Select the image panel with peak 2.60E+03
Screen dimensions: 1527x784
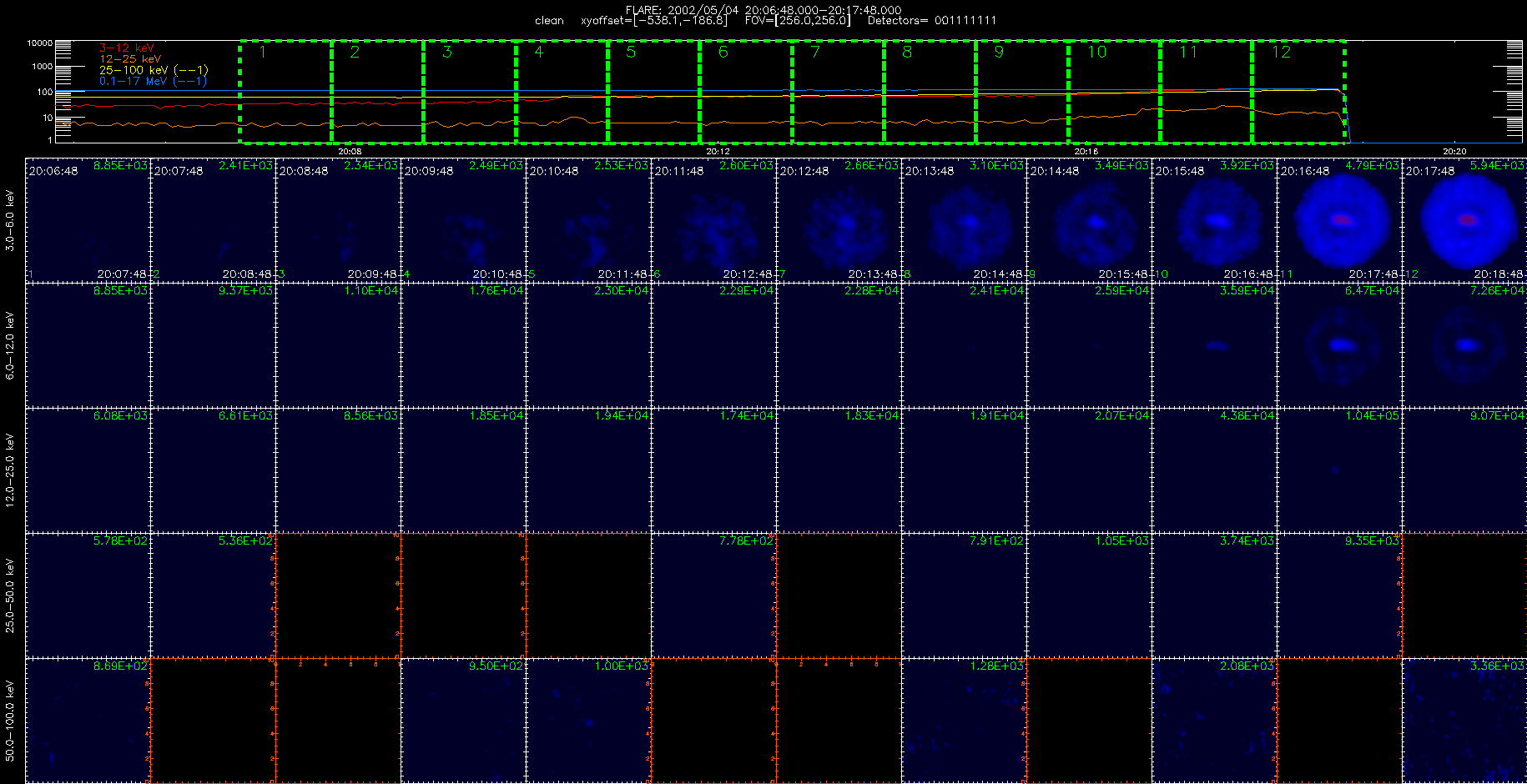714,220
